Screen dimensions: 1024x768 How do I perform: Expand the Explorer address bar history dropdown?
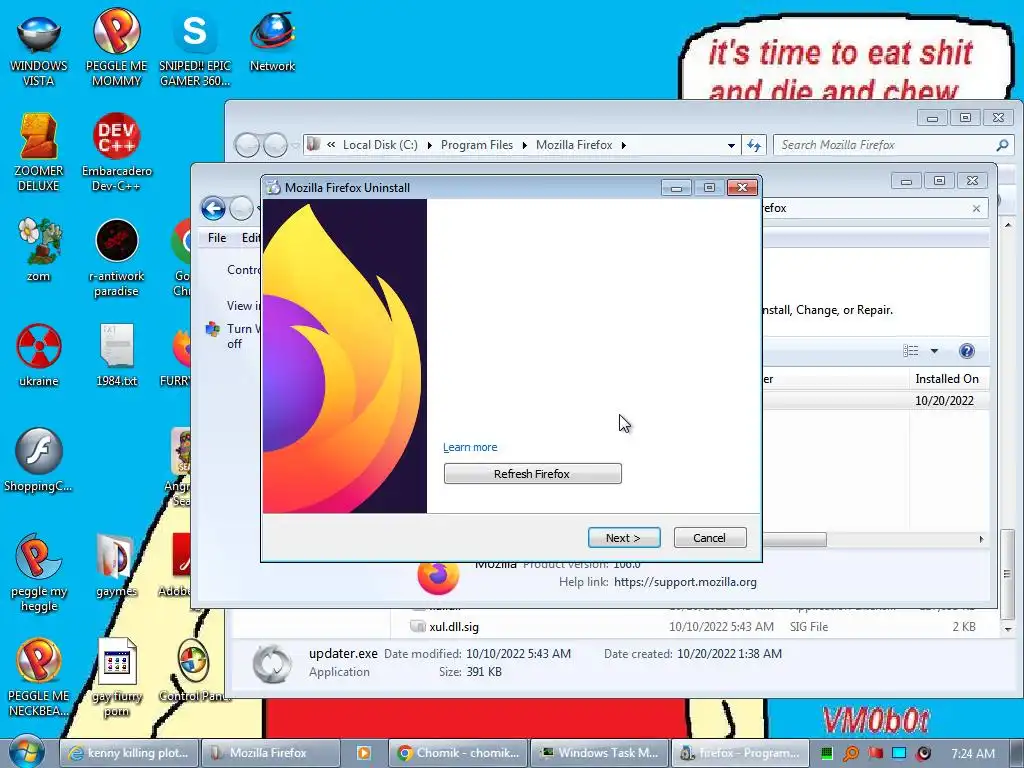731,145
